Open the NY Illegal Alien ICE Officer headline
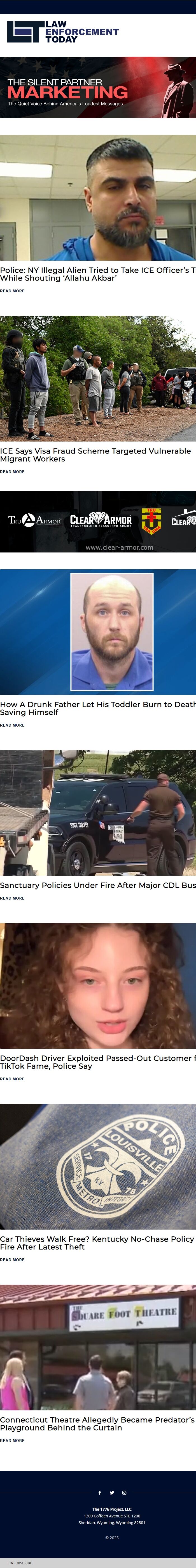 tap(98, 274)
